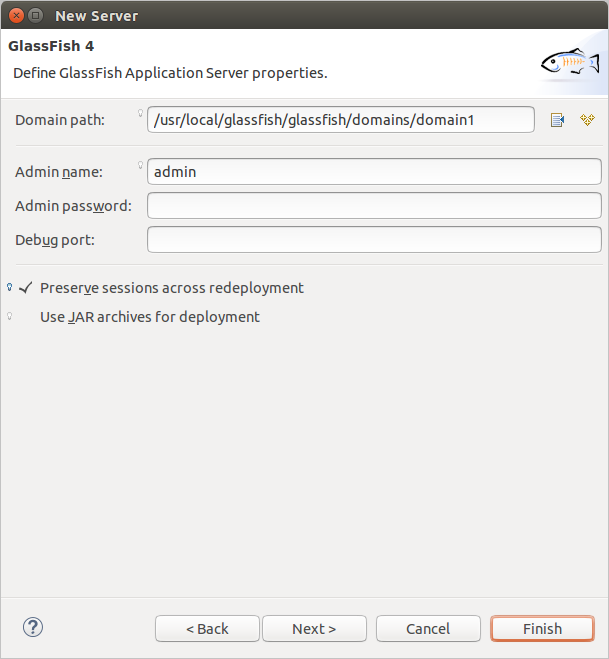Click the hint bulb beside Use JAR archives
Viewport: 609px width, 659px height.
[10, 316]
